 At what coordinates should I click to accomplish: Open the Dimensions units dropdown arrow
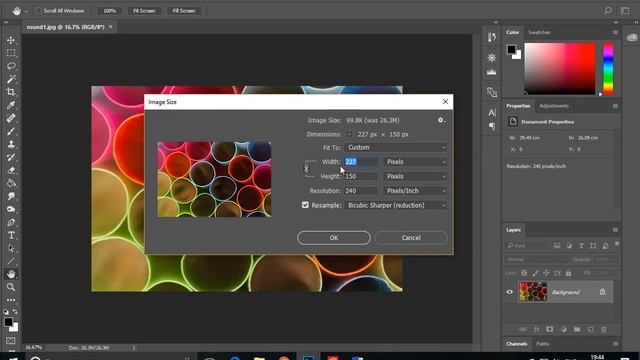349,134
